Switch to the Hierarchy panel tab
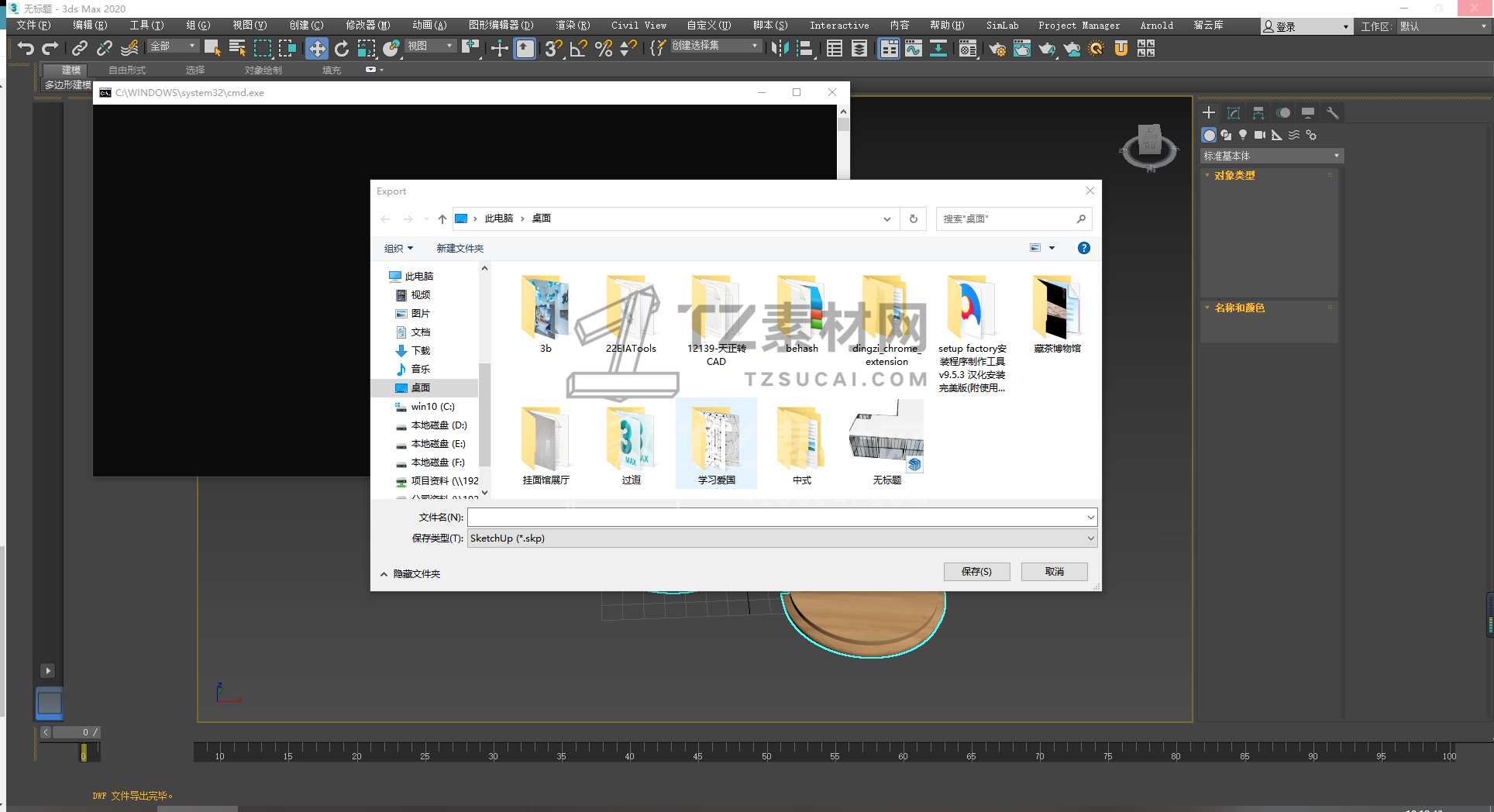Viewport: 1494px width, 812px height. coord(1258,113)
